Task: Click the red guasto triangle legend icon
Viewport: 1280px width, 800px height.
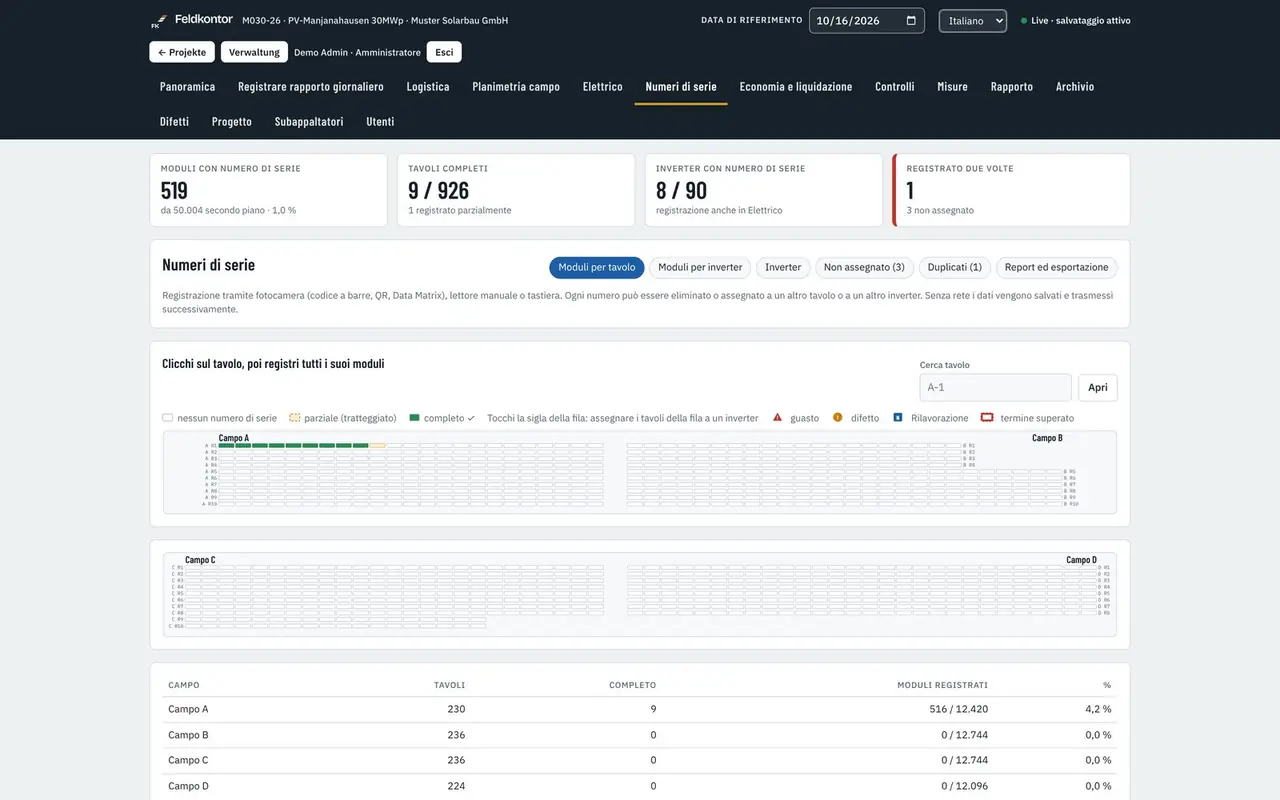Action: point(777,418)
